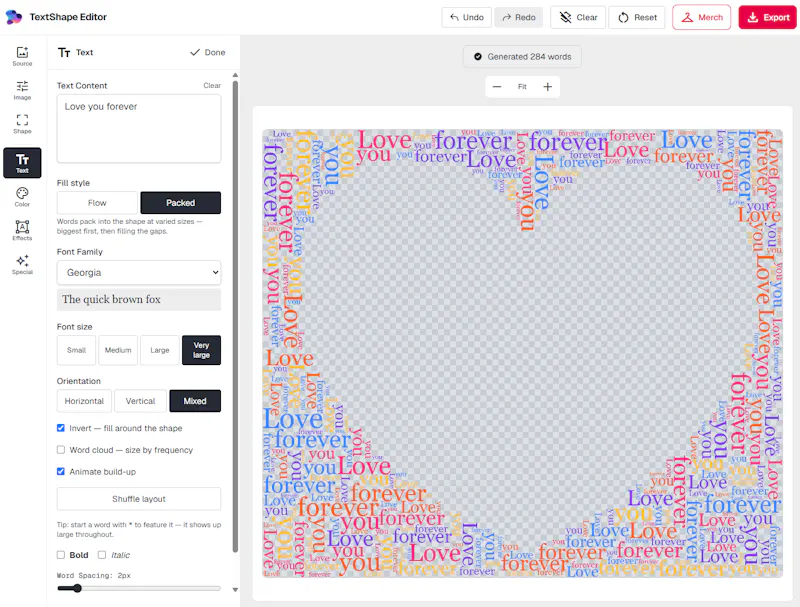The height and width of the screenshot is (607, 800).
Task: Click the Word Spacing slider handle
Action: 77,588
